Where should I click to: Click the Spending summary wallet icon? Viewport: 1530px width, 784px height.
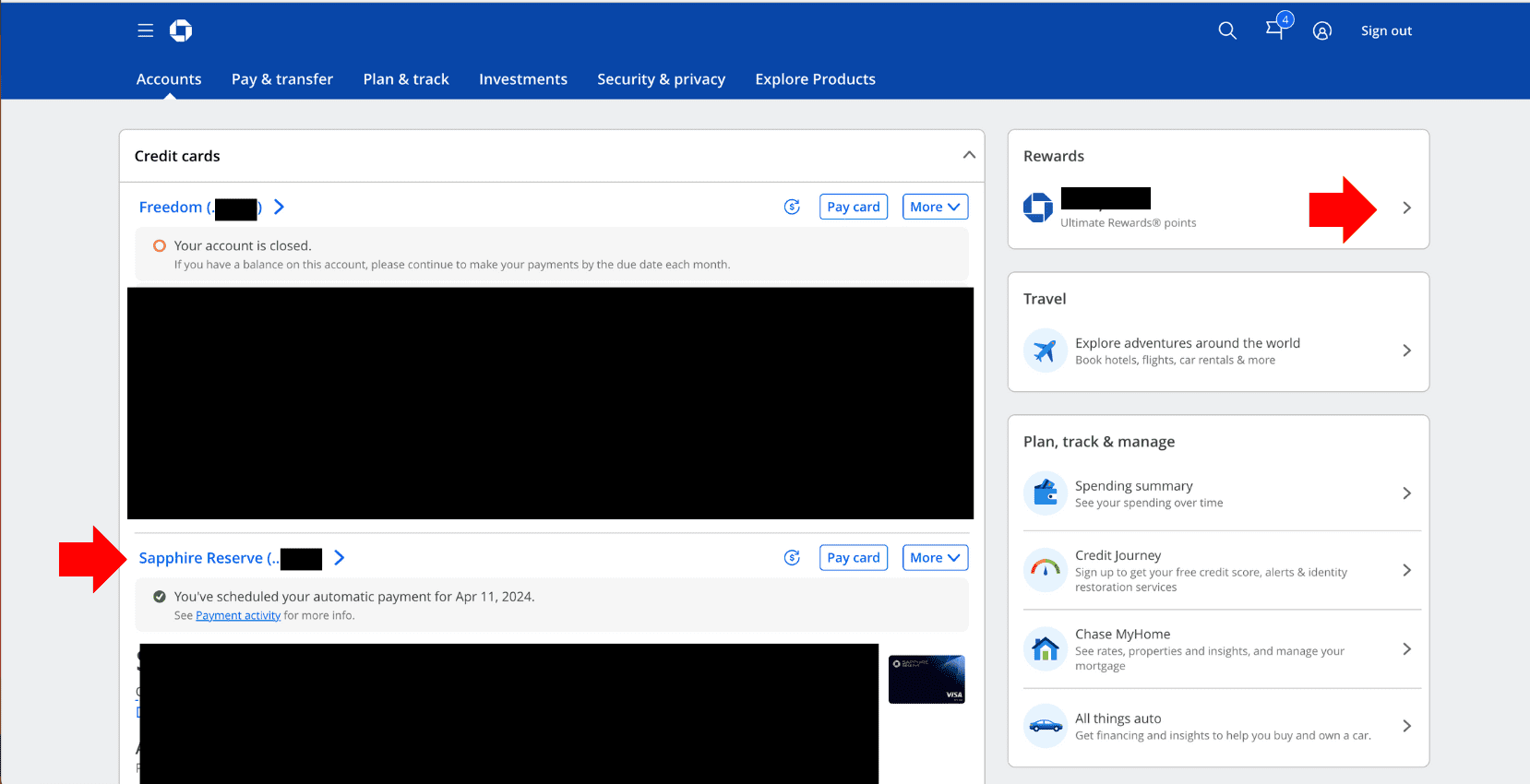click(1045, 493)
